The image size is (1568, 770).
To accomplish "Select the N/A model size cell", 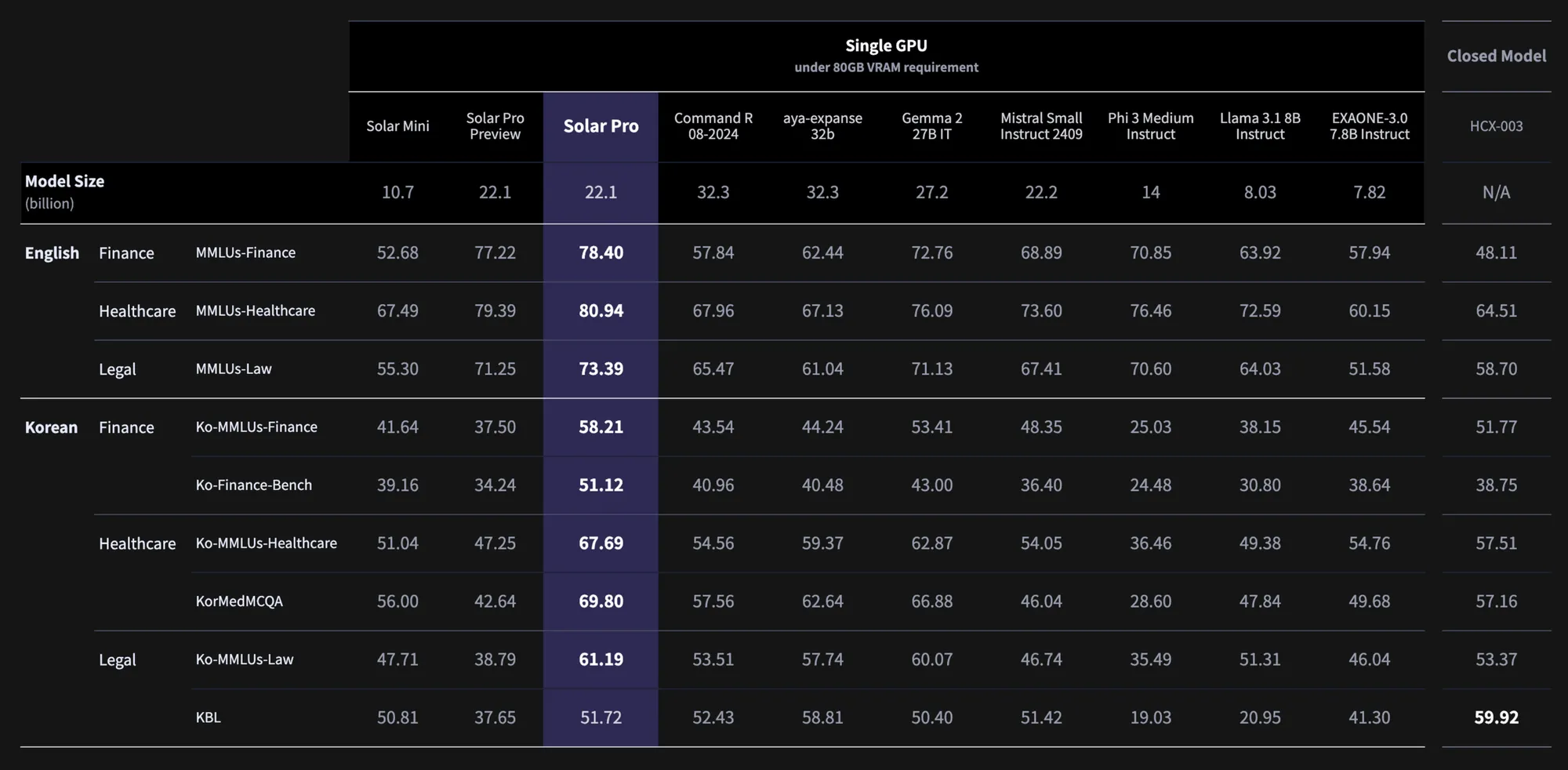I will tap(1496, 192).
